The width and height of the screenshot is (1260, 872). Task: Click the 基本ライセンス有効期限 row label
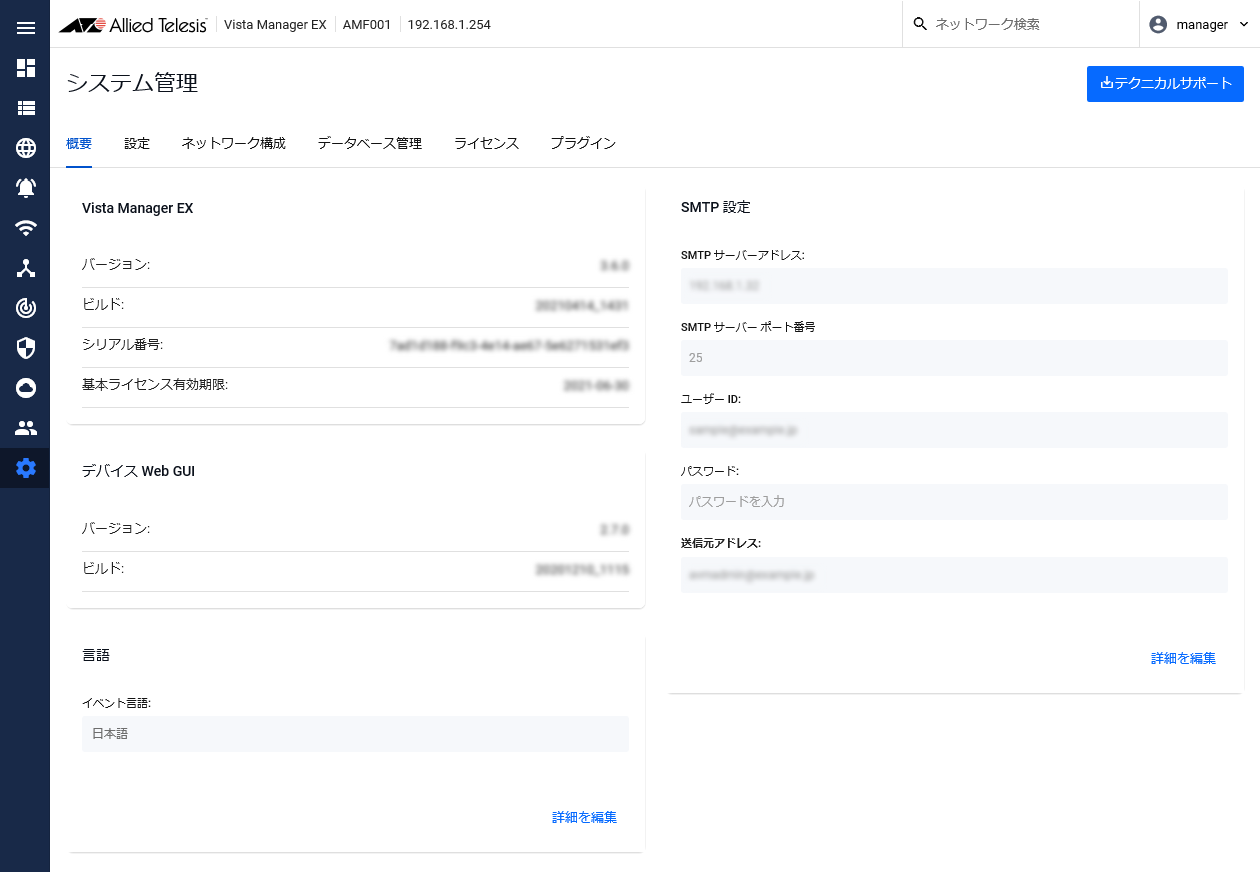coord(155,385)
